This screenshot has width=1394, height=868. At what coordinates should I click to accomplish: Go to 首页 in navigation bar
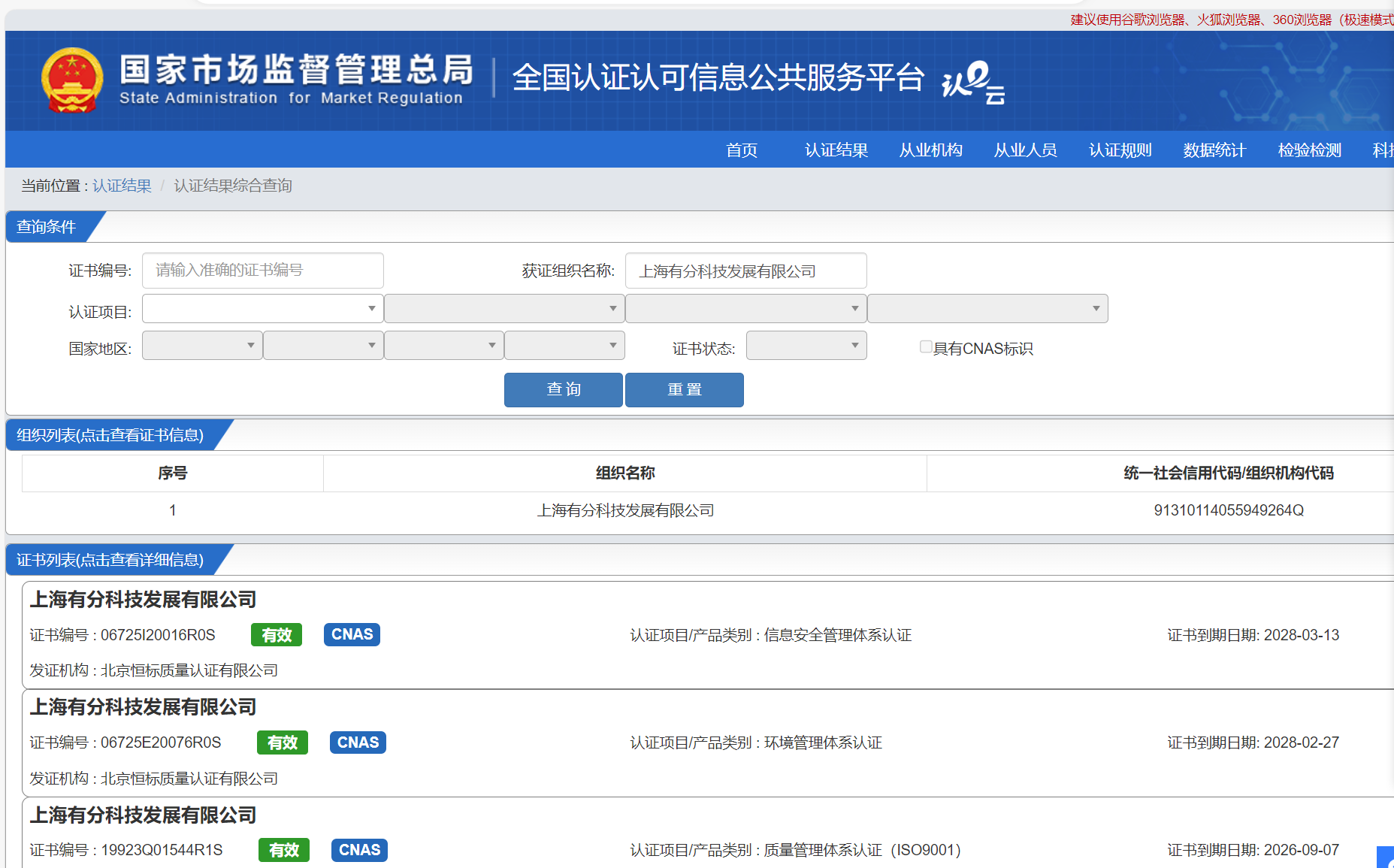pos(742,150)
